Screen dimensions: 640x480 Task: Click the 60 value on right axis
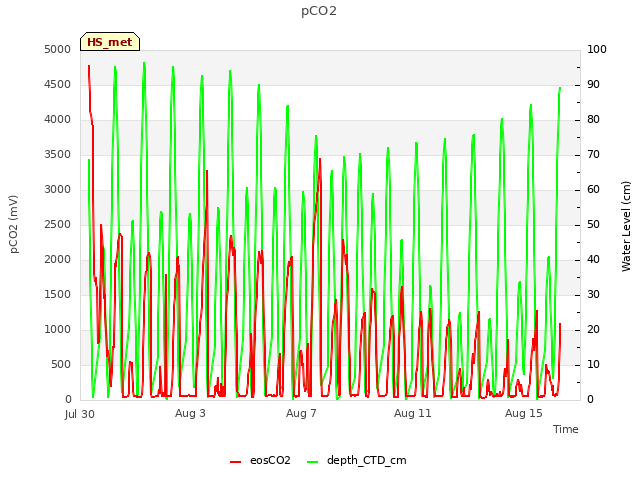tap(593, 189)
